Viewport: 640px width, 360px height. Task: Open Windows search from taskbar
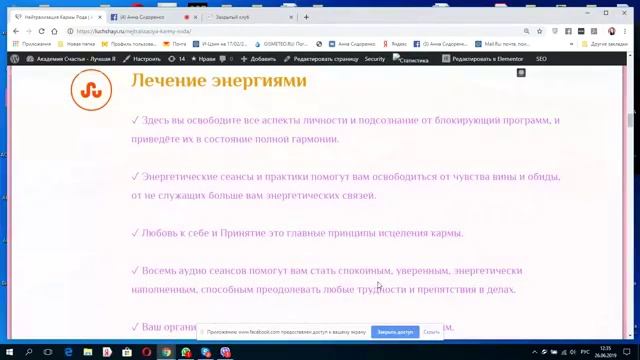29,352
